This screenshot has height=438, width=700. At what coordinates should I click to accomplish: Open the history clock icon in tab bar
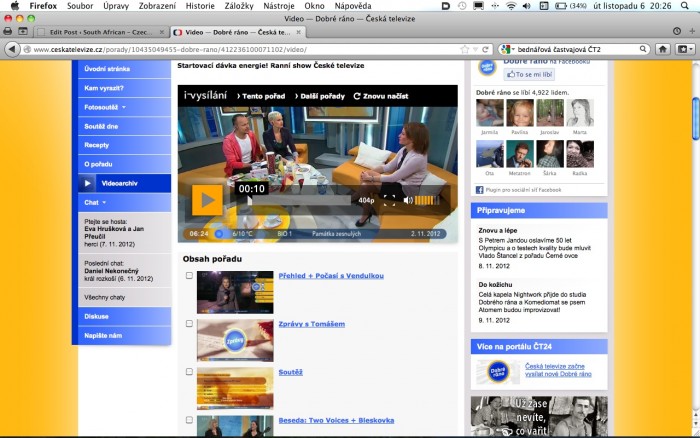pos(677,31)
